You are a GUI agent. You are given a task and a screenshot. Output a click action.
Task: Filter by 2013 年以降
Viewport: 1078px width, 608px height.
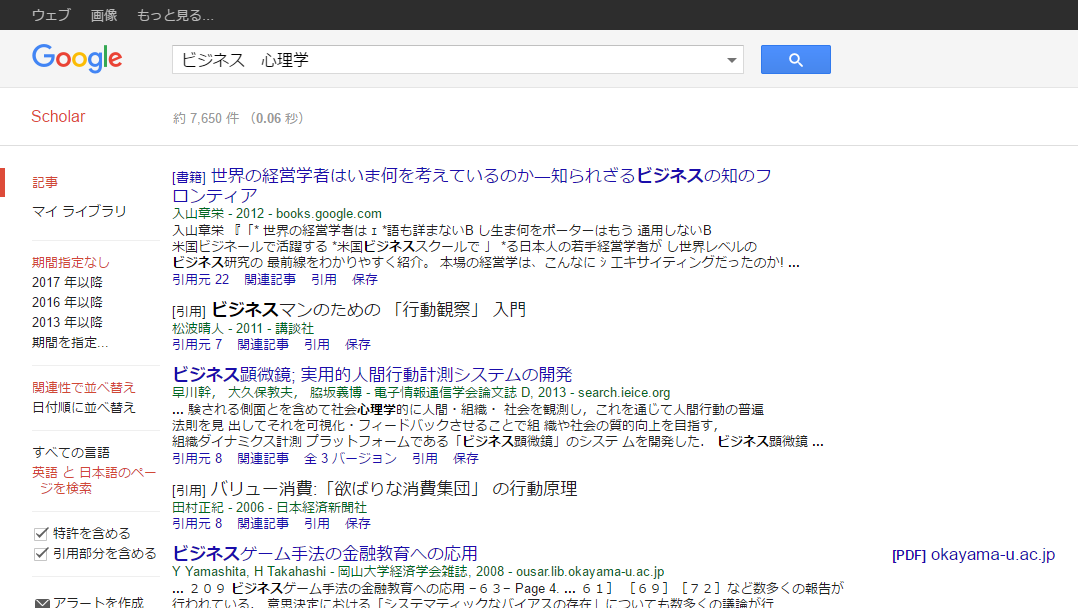tap(67, 322)
